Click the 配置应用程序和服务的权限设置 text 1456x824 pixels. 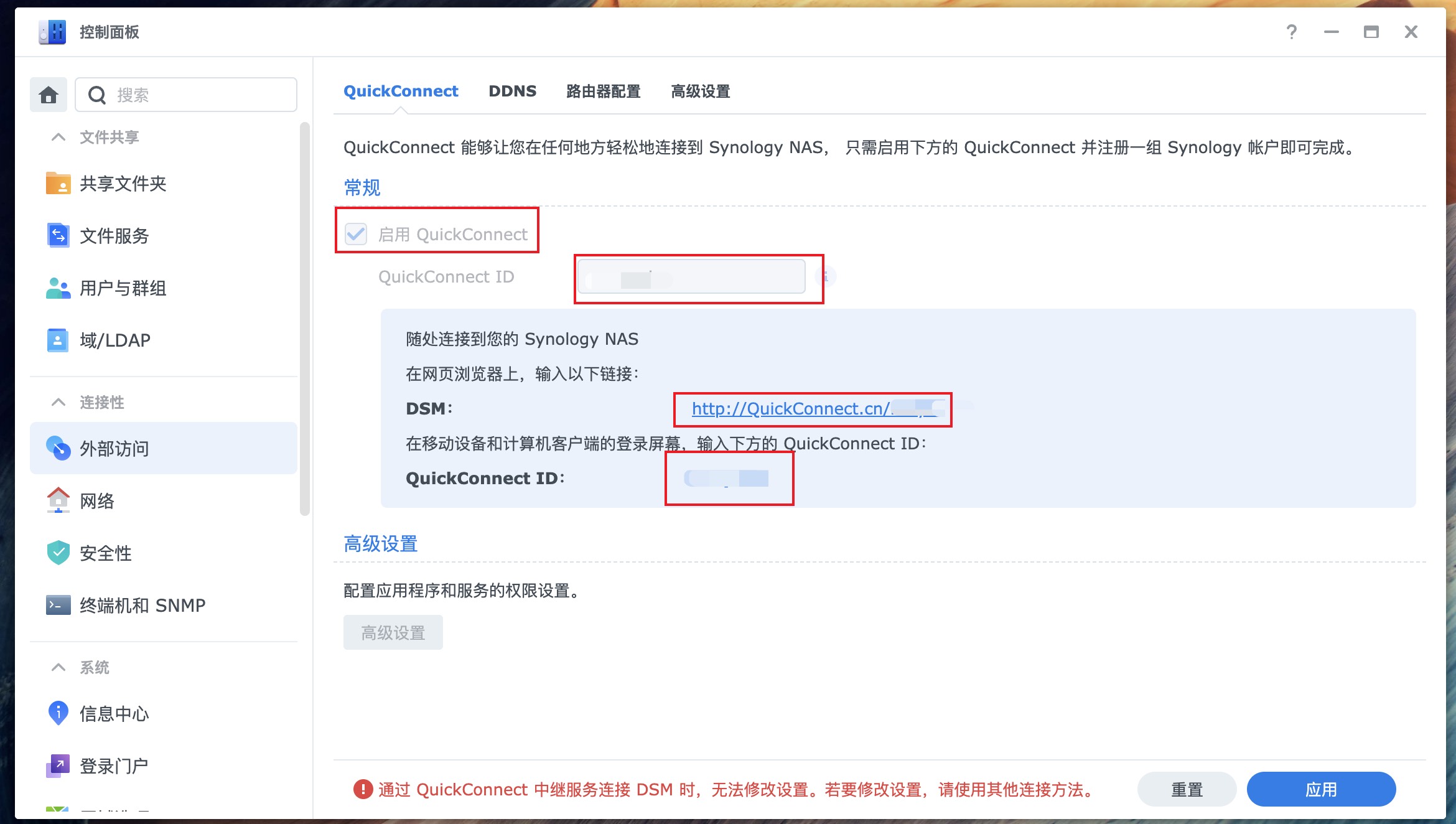[462, 590]
